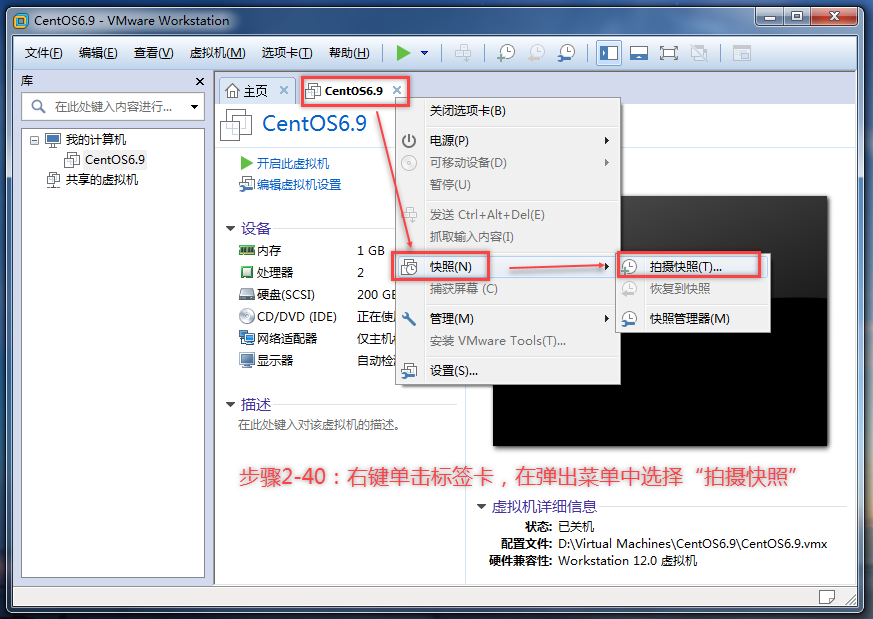Screen dimensions: 873x619
Task: Open the 文件(F) menu
Action: 43,53
